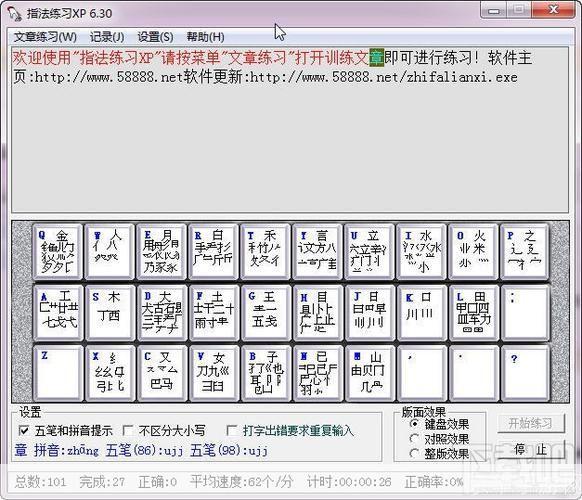Click the N key showing 已 radicals
The width and height of the screenshot is (582, 500).
coord(317,373)
